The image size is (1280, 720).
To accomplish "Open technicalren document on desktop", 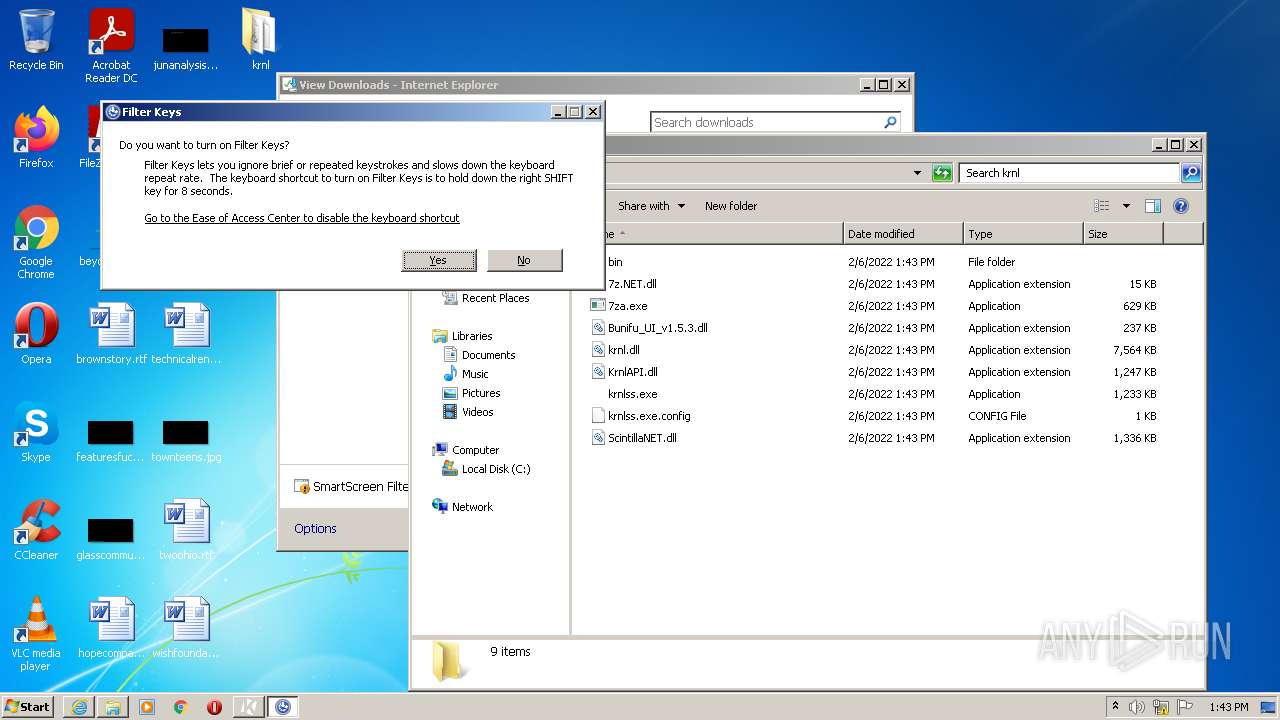I will click(186, 334).
